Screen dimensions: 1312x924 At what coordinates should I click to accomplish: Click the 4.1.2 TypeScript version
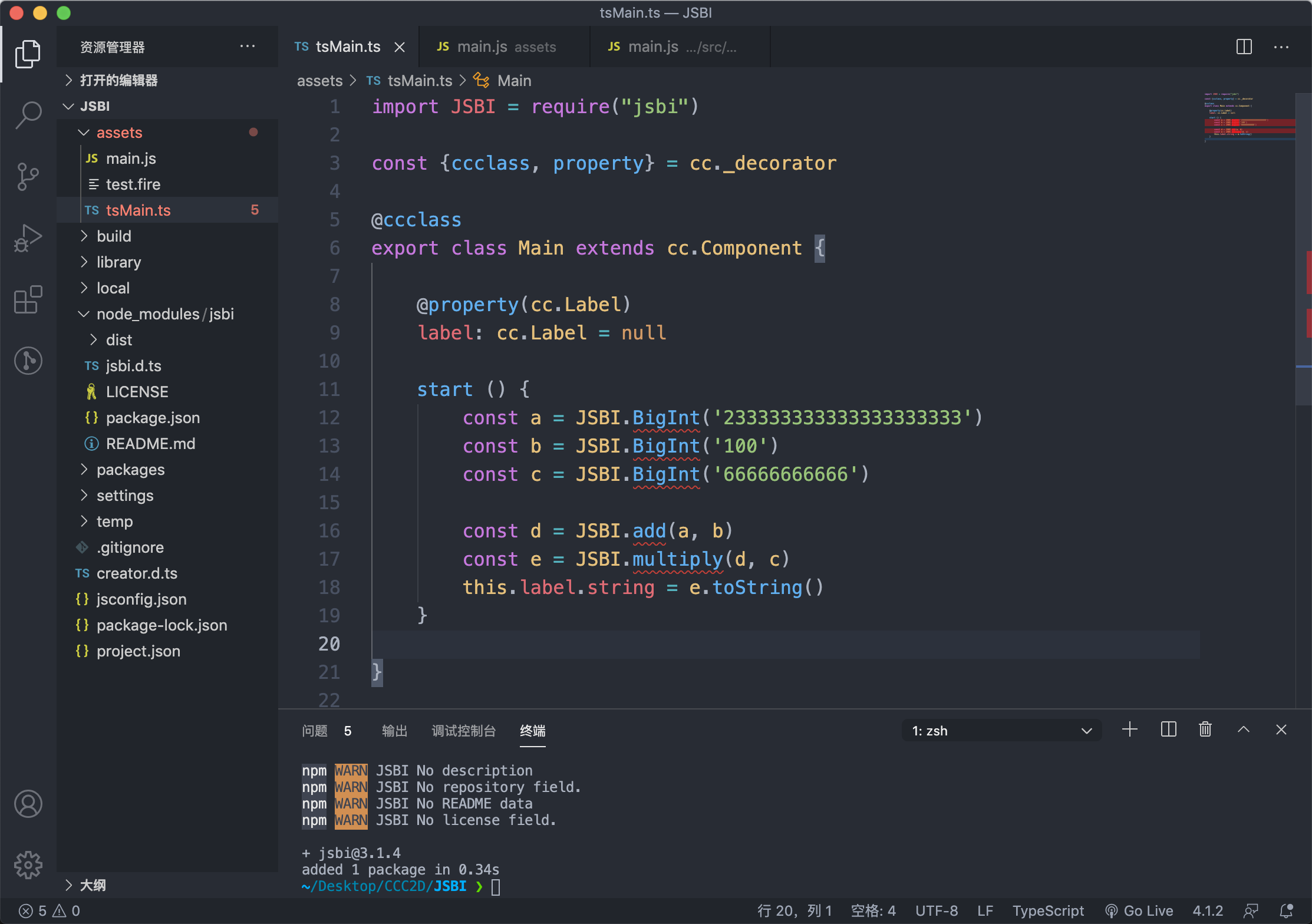(1208, 911)
